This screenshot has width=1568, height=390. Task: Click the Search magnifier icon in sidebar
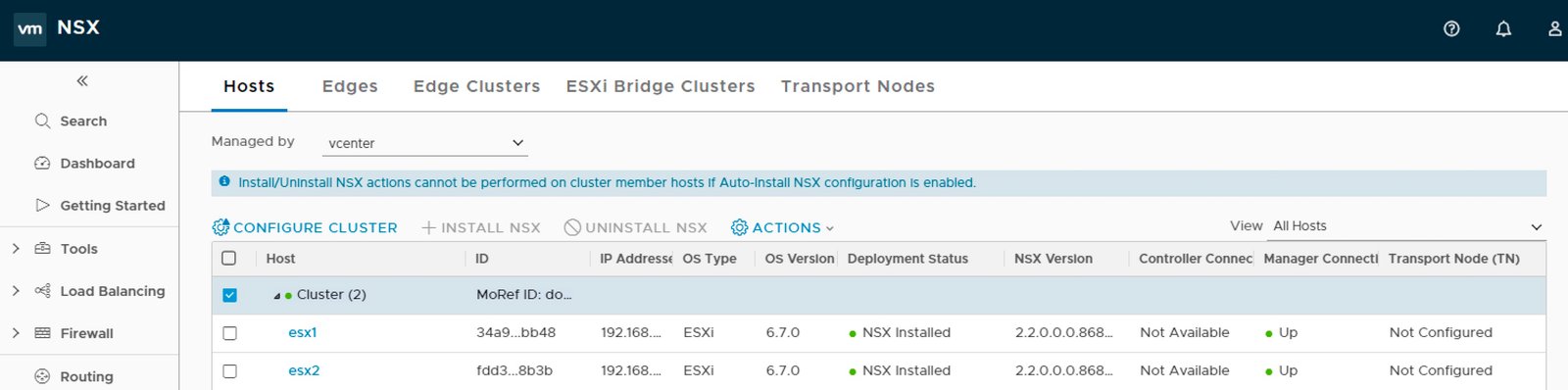click(x=42, y=121)
